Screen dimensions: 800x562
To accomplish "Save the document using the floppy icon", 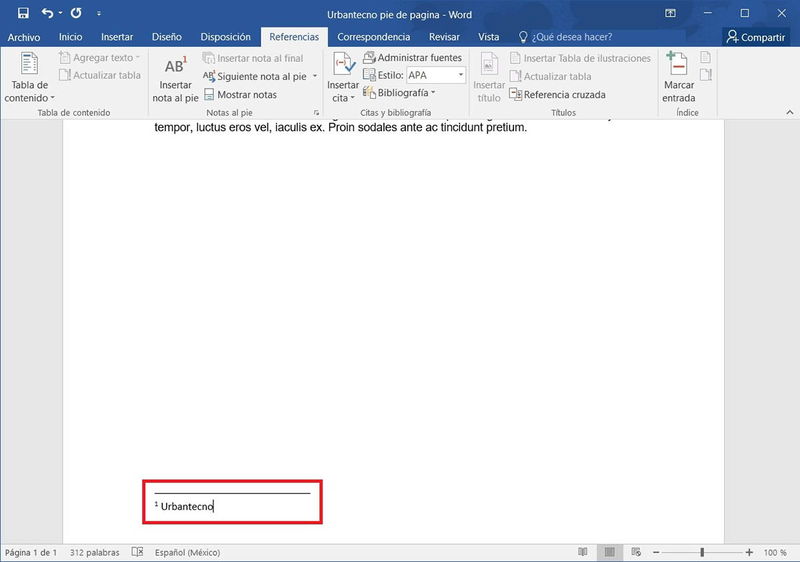I will [x=23, y=13].
